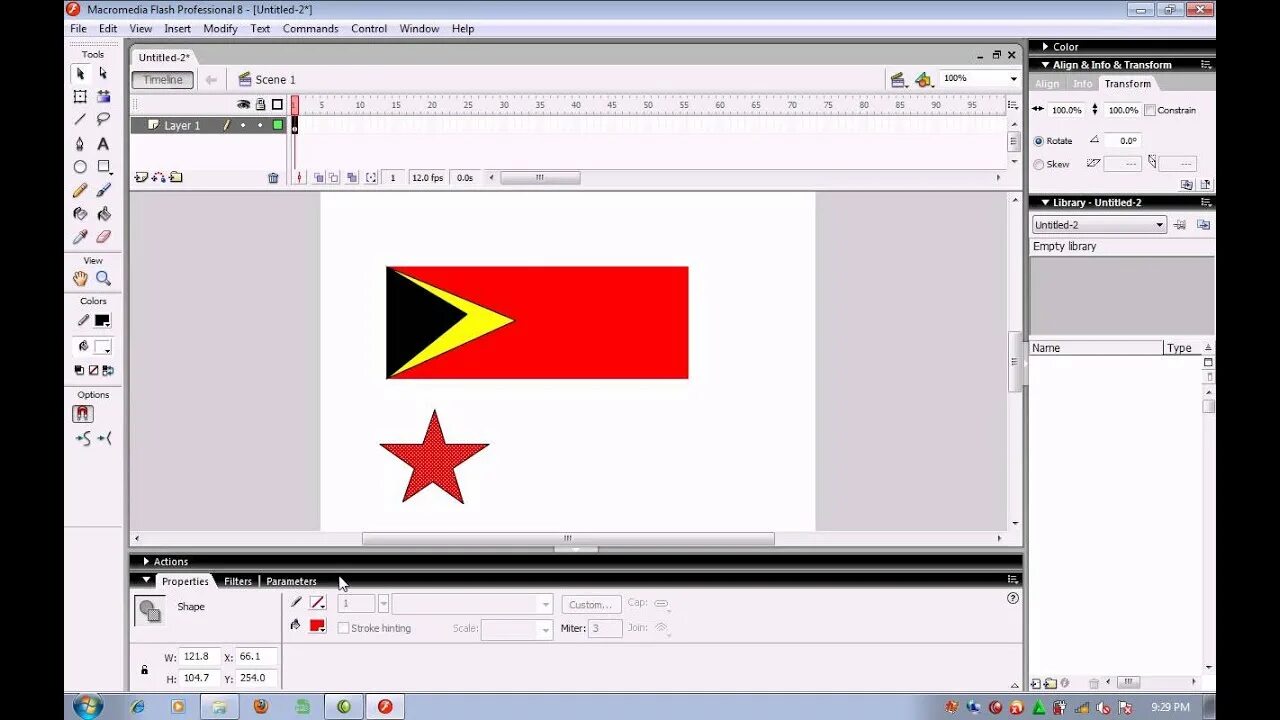
Task: Select the Eraser tool
Action: [103, 237]
